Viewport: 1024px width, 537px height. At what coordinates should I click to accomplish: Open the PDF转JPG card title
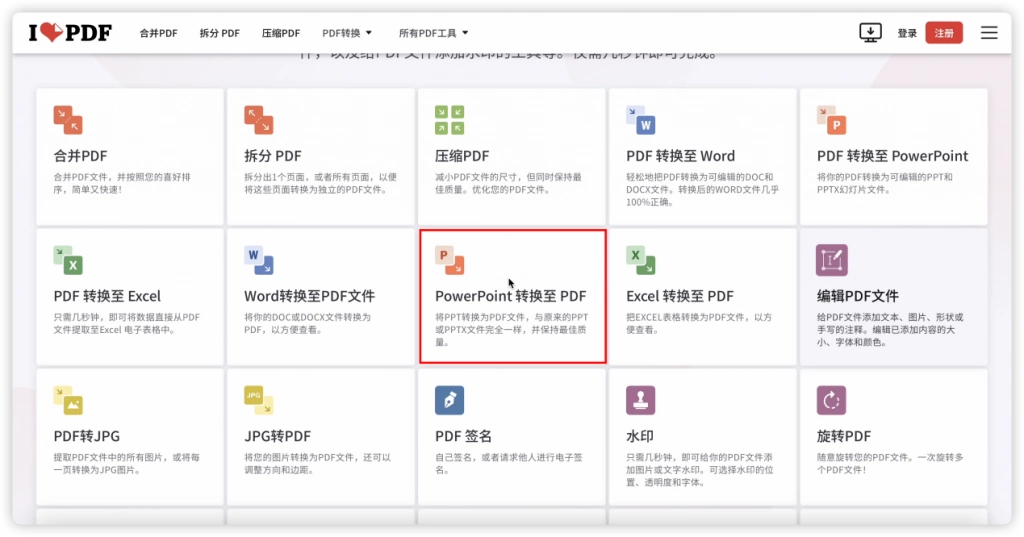pyautogui.click(x=86, y=436)
